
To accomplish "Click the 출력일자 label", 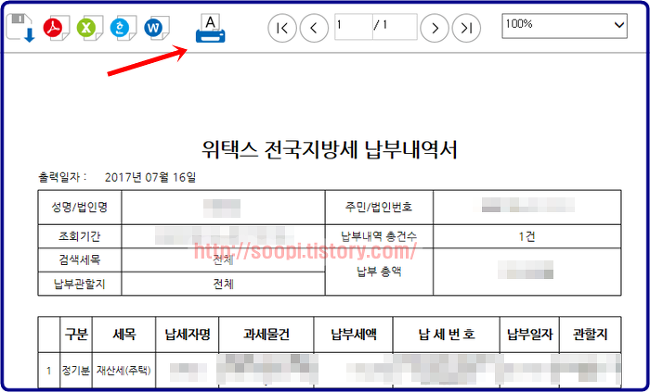I will click(63, 177).
